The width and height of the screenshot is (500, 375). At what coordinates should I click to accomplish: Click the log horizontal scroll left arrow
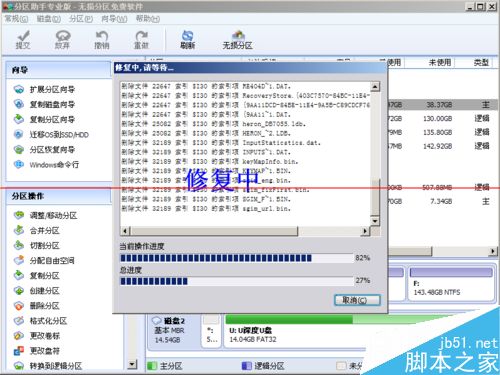pyautogui.click(x=125, y=231)
